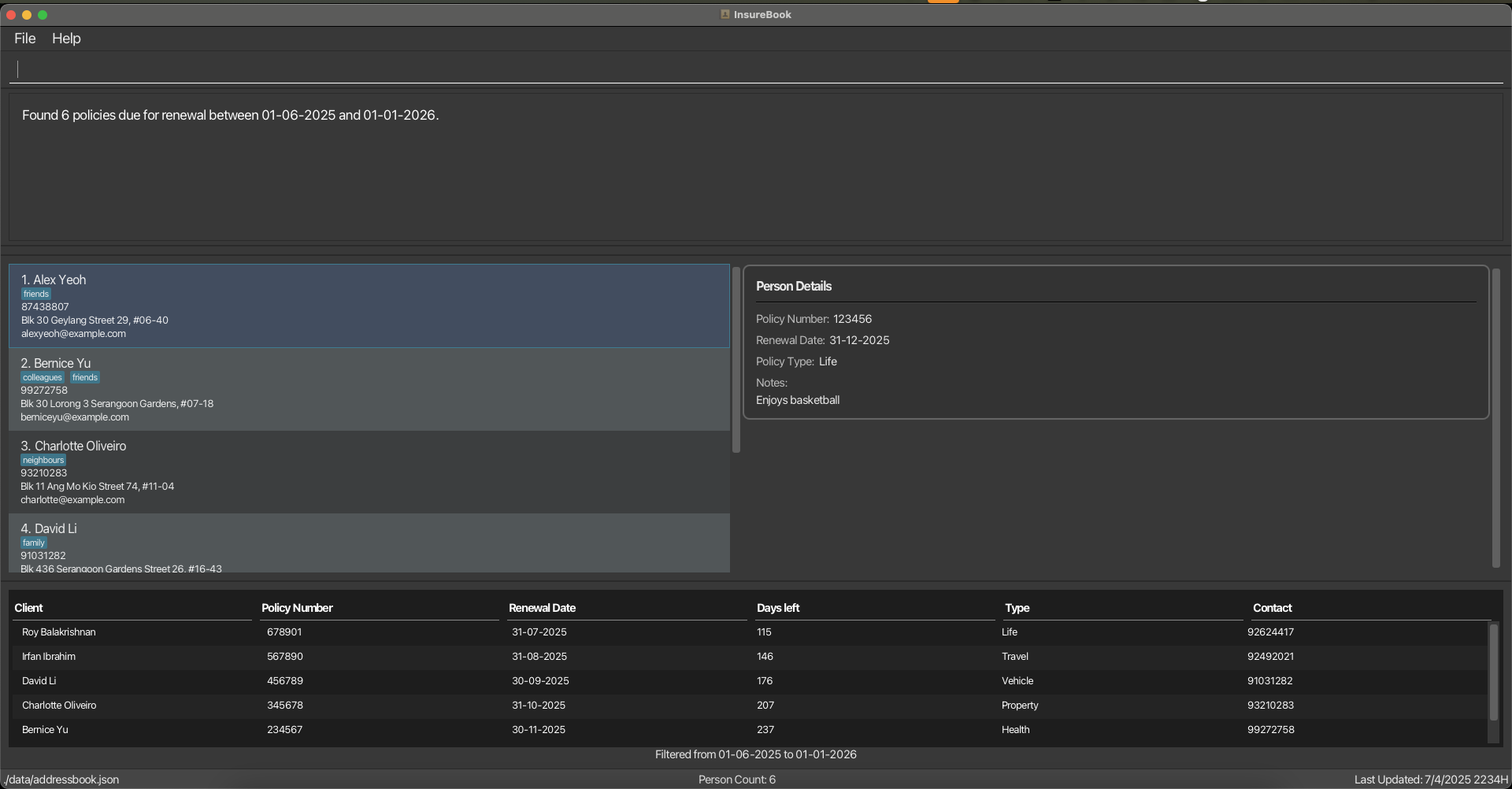The width and height of the screenshot is (1512, 789).
Task: Click contact number 92624417
Action: pyautogui.click(x=1270, y=632)
